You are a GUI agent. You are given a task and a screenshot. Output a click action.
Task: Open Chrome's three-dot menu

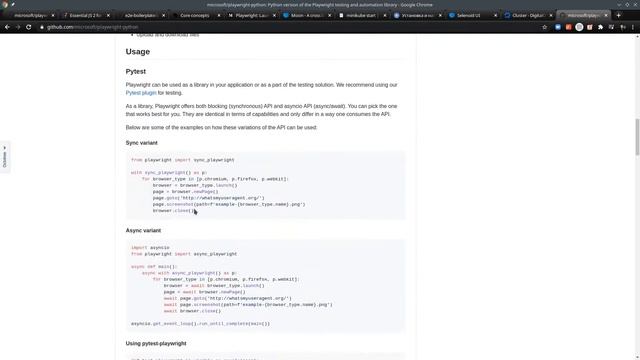(x=633, y=27)
